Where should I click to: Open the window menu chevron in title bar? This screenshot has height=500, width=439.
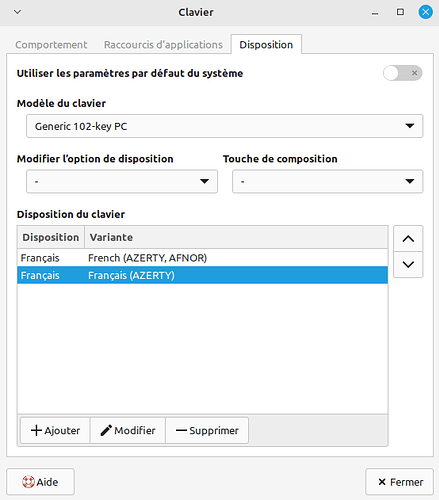click(x=18, y=12)
